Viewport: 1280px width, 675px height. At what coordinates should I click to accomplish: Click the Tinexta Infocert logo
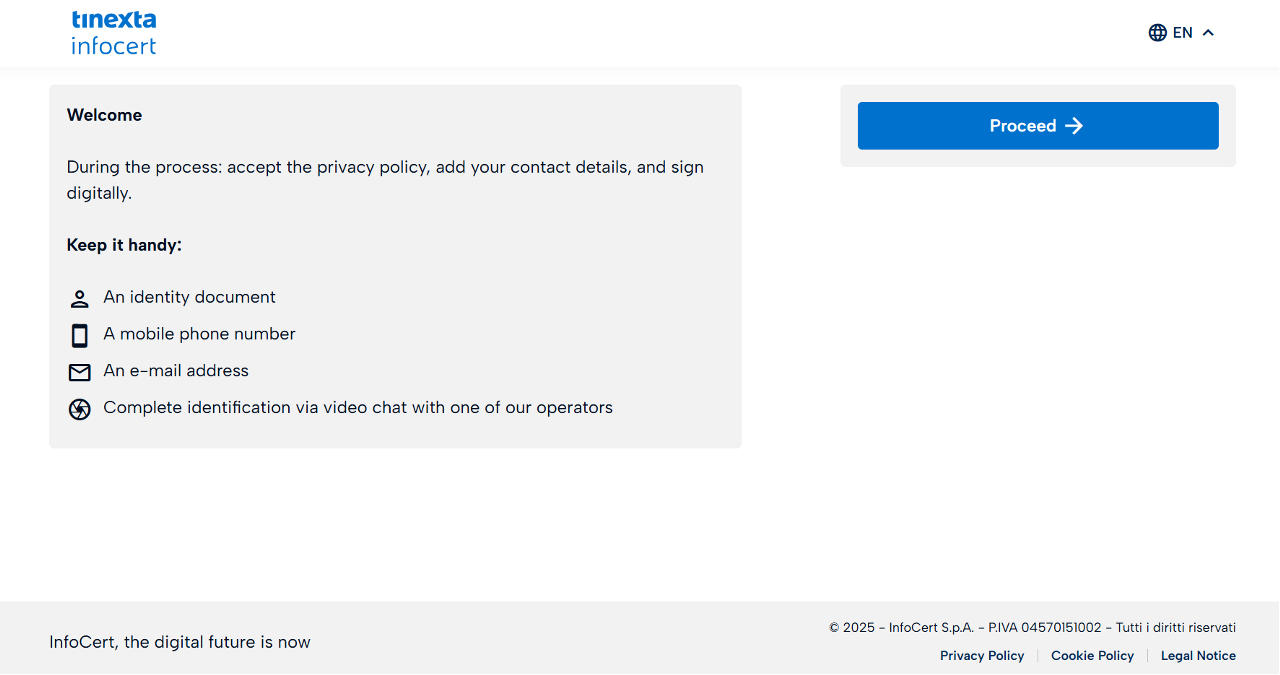click(x=114, y=33)
